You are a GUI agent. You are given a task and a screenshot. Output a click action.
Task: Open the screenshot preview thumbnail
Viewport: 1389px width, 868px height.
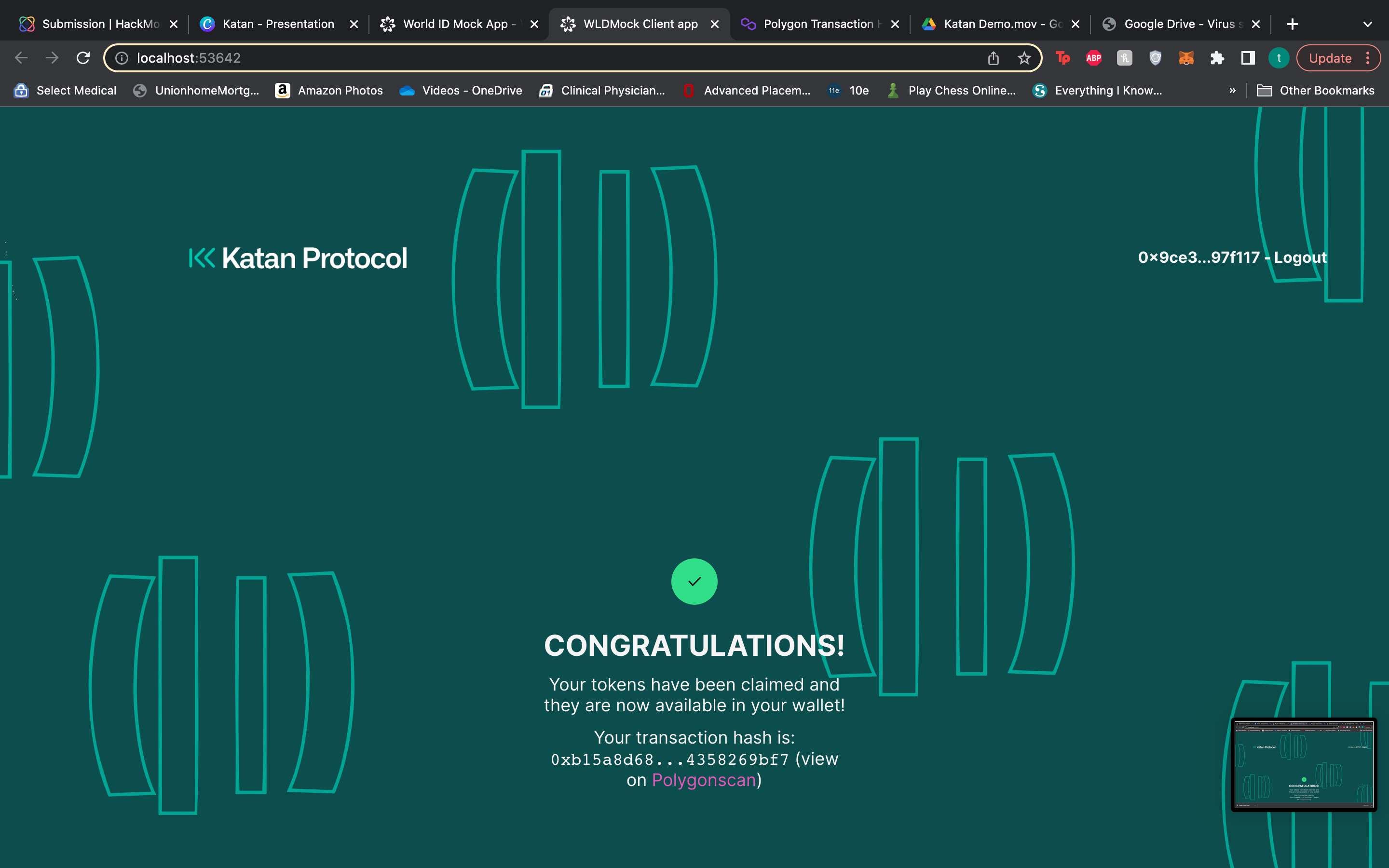1304,765
